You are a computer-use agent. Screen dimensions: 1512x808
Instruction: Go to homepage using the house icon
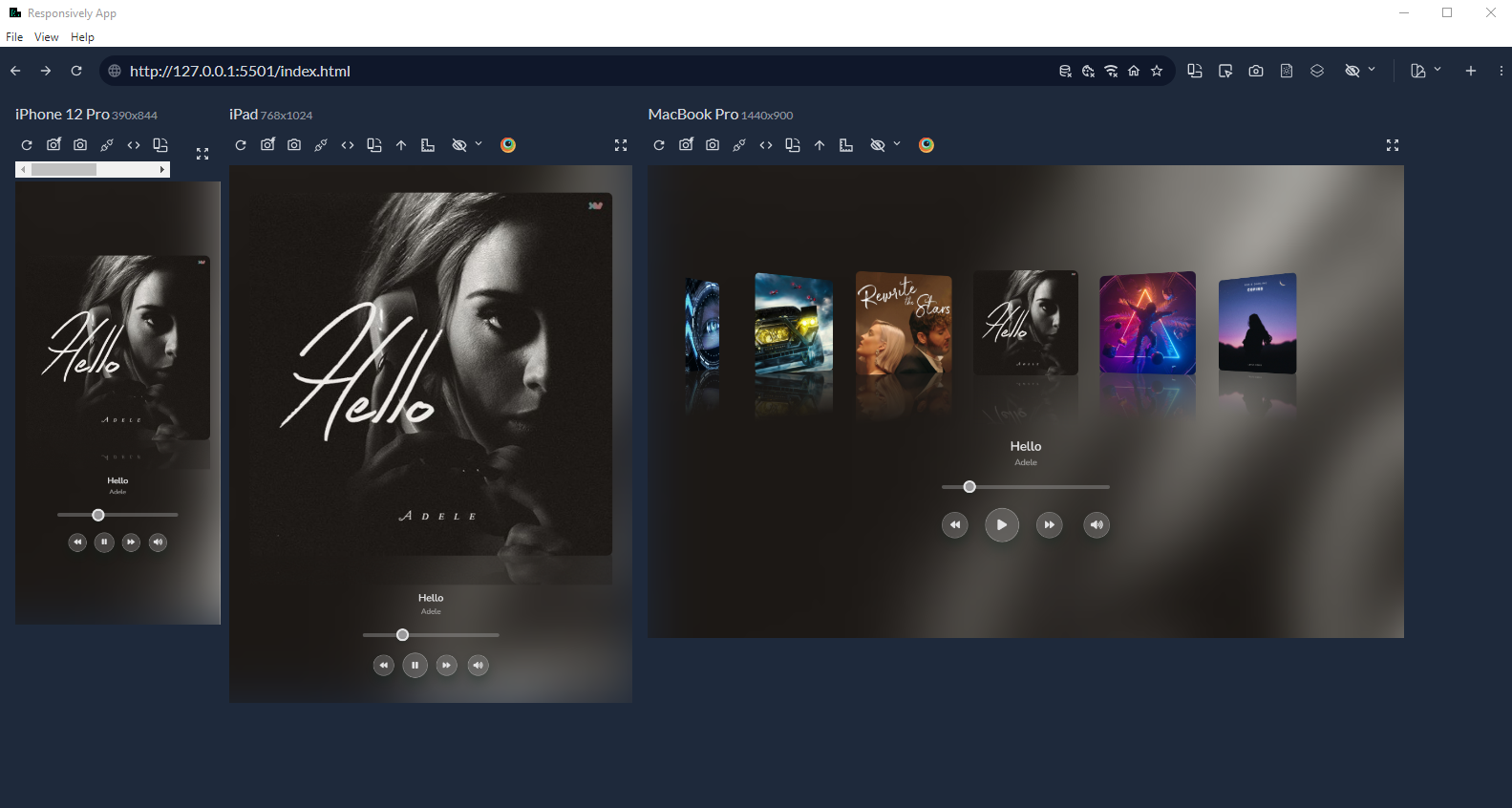tap(1134, 71)
